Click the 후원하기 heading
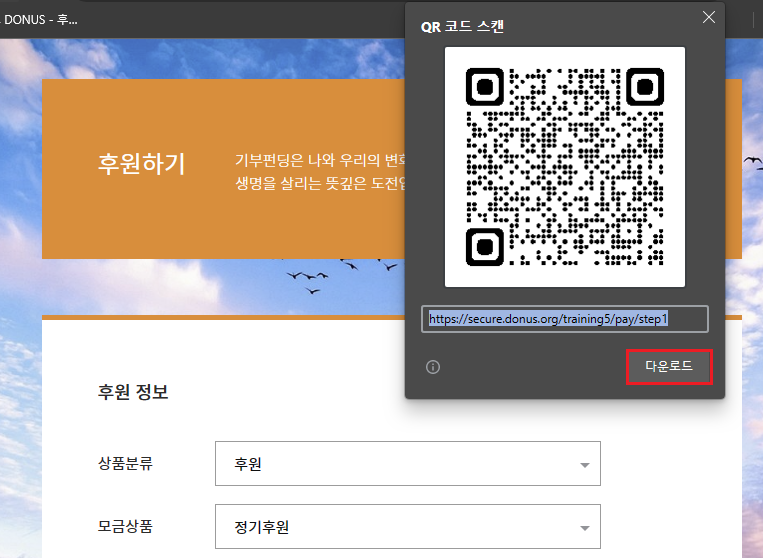The width and height of the screenshot is (763, 558). pos(142,163)
